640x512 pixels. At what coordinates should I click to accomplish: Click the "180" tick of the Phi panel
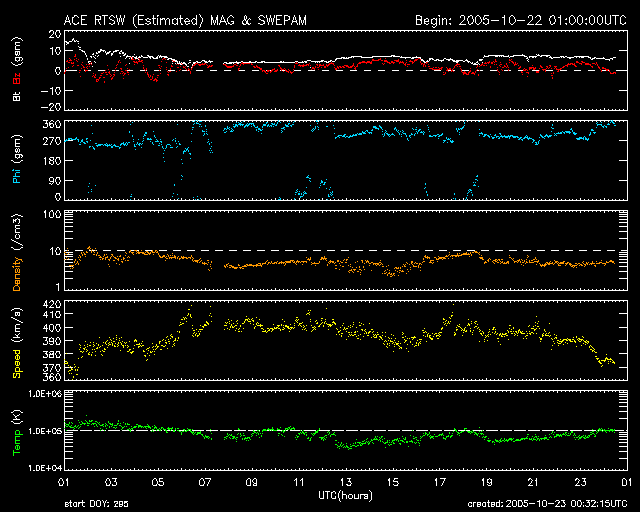[x=52, y=161]
